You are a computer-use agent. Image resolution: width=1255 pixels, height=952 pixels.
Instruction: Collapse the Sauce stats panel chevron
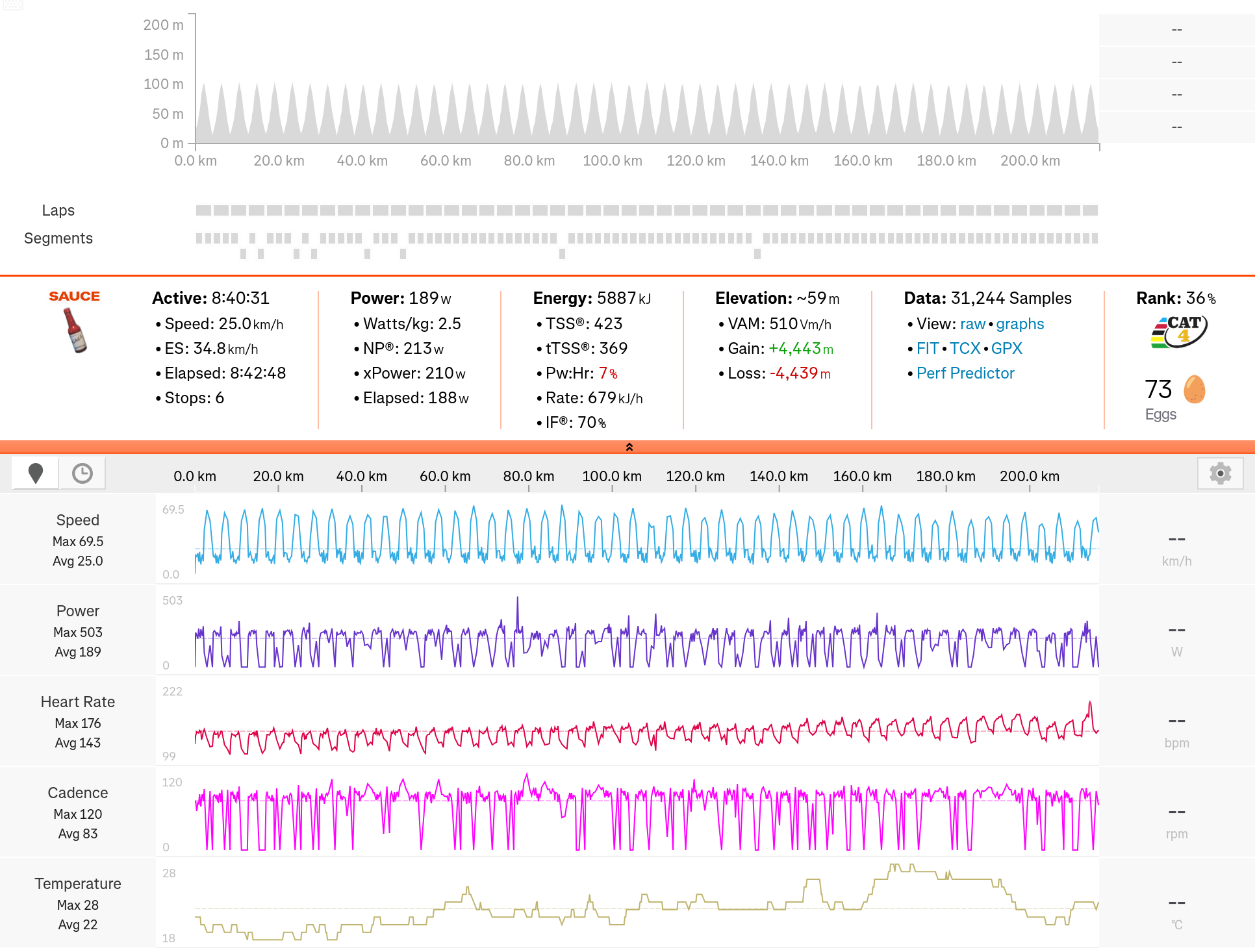[628, 447]
